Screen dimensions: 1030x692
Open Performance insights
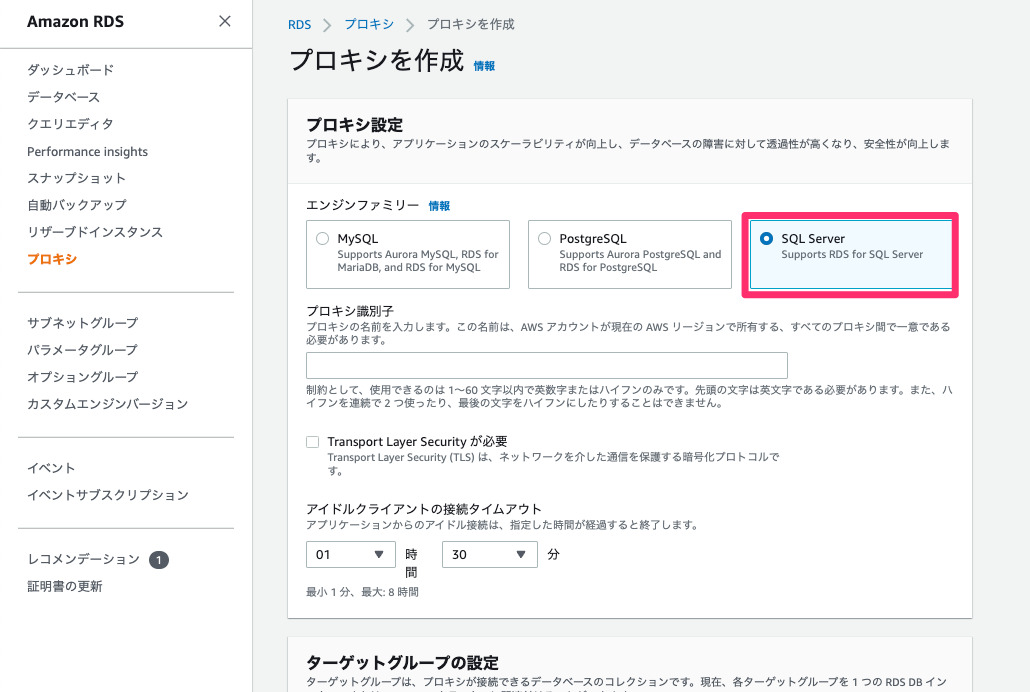coord(88,151)
